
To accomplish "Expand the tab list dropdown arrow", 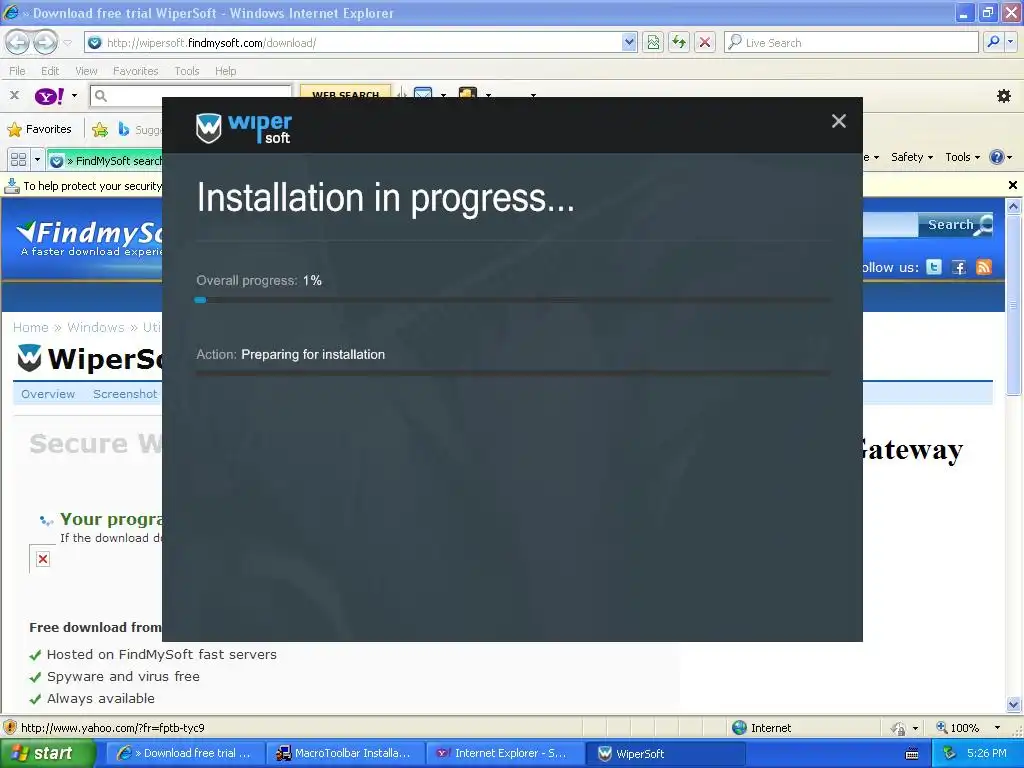I will [37, 159].
